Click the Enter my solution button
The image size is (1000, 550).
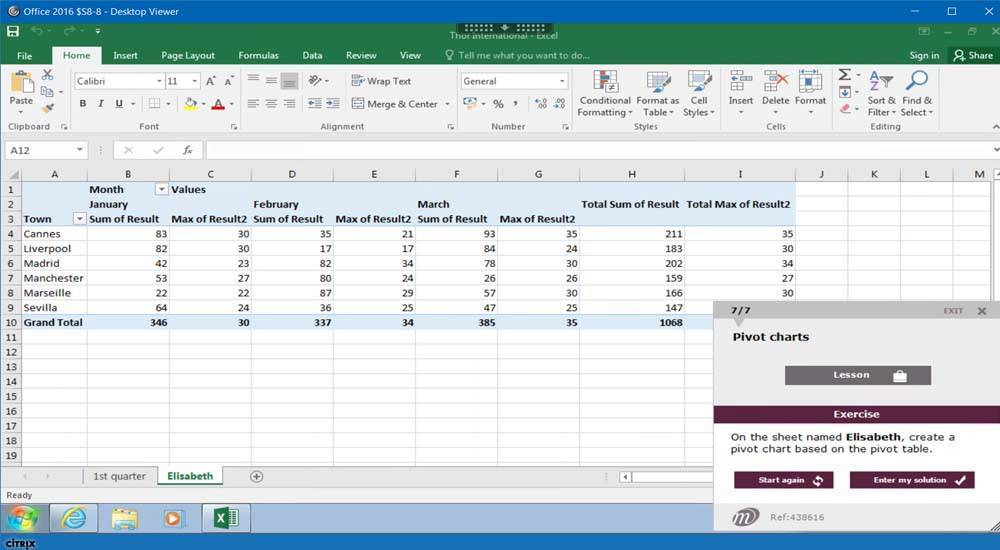point(912,480)
